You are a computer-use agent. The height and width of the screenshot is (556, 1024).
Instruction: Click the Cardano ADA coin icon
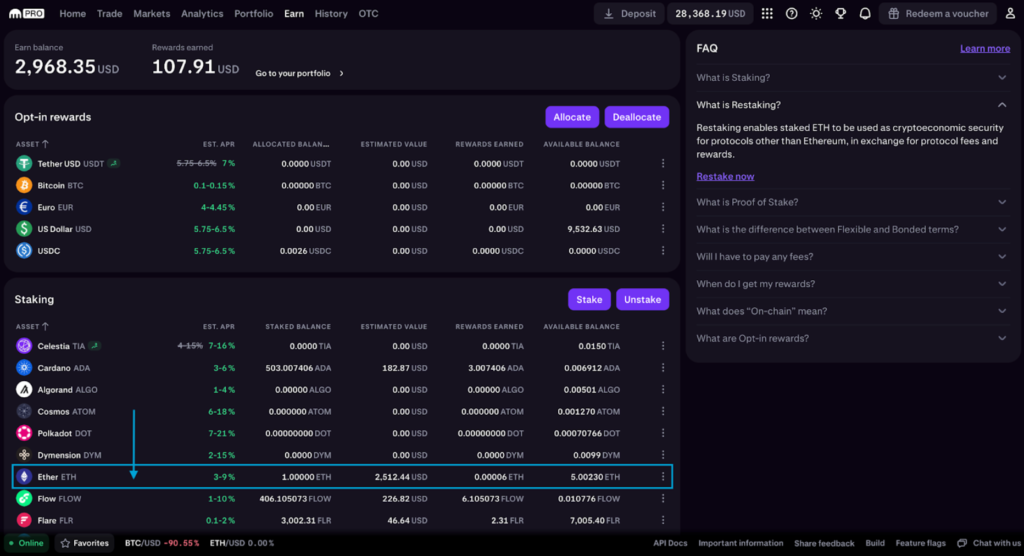click(x=24, y=368)
